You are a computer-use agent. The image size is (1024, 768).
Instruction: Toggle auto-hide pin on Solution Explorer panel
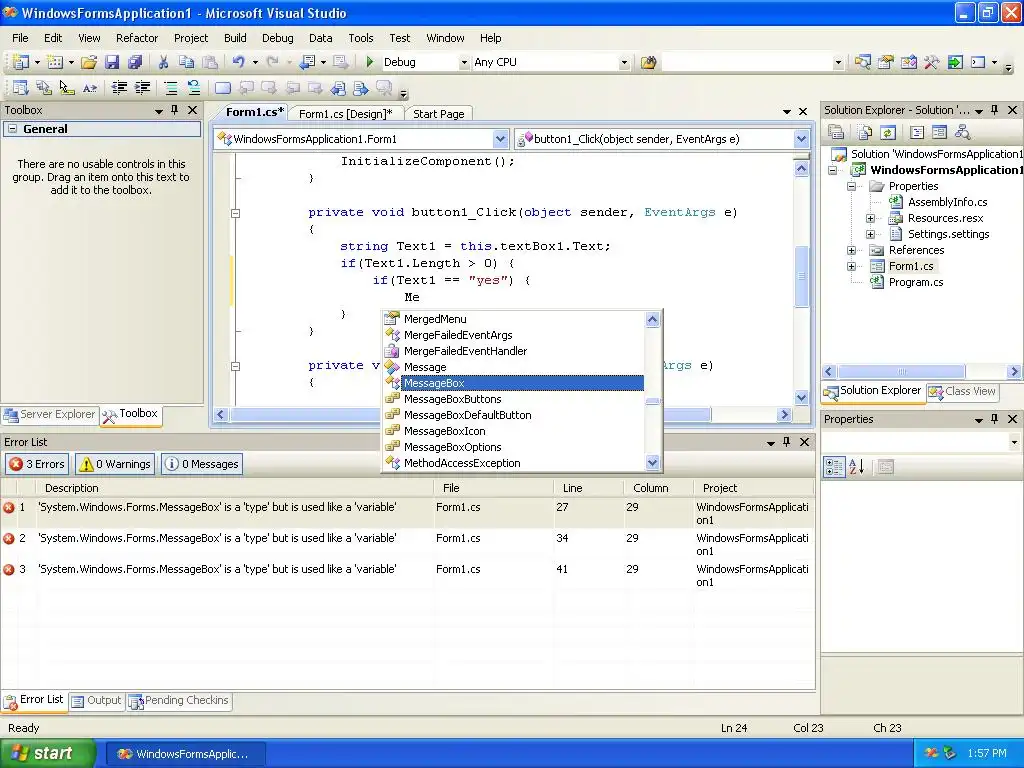pyautogui.click(x=995, y=110)
